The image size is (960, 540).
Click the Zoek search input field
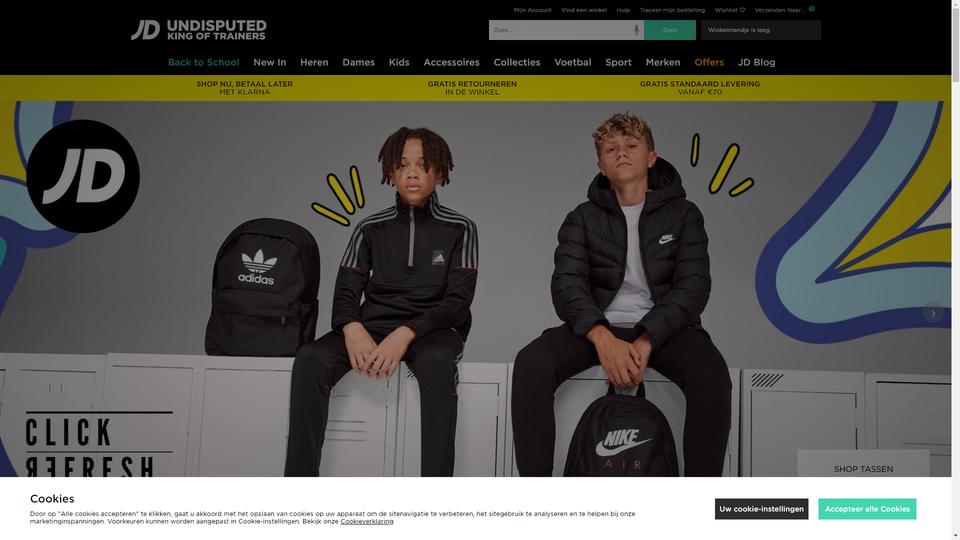560,30
